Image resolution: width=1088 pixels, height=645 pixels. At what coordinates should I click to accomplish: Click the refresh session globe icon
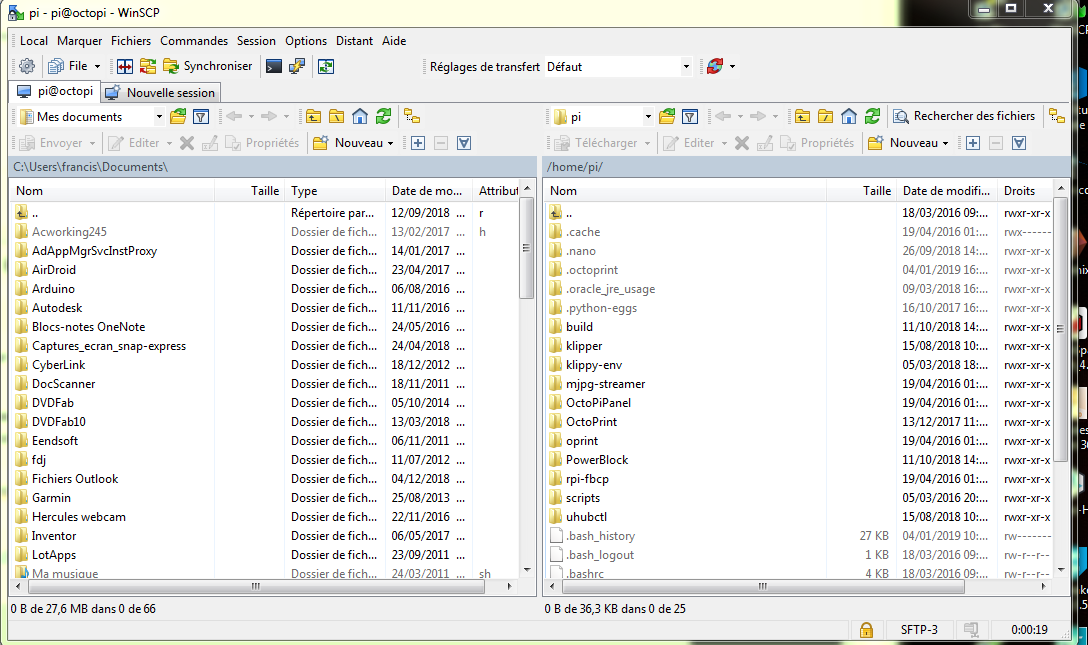coord(715,67)
